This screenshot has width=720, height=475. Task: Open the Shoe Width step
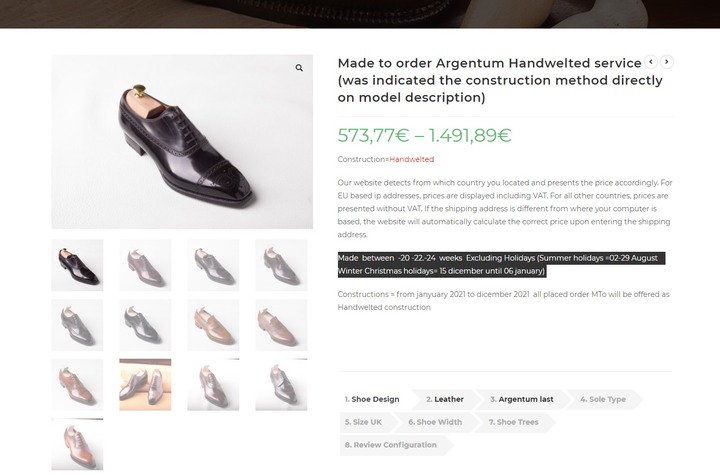pos(435,422)
